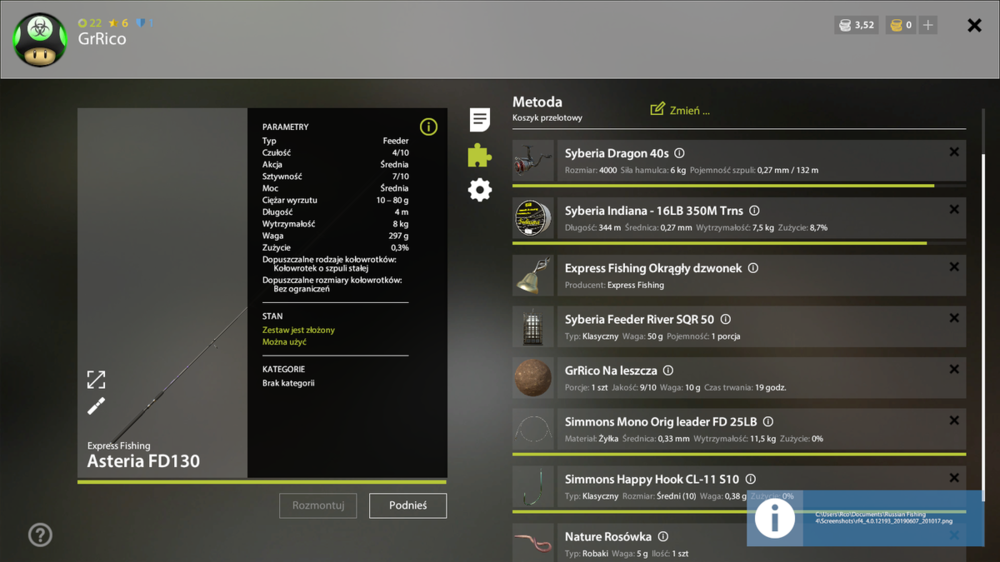Show info for Simmons Mono Orig leader
The image size is (1000, 562).
click(x=768, y=422)
